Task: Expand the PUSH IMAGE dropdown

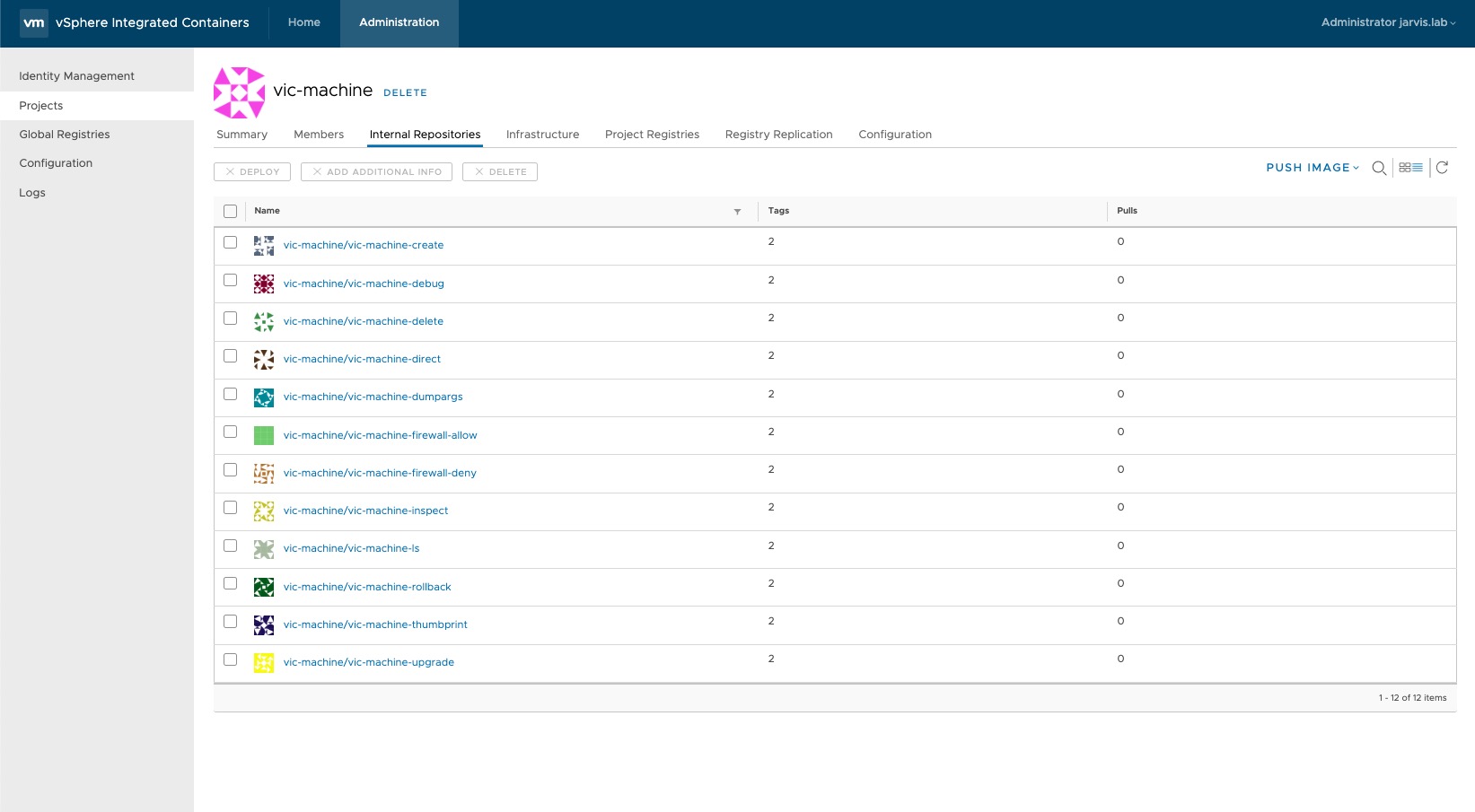Action: pos(1313,168)
